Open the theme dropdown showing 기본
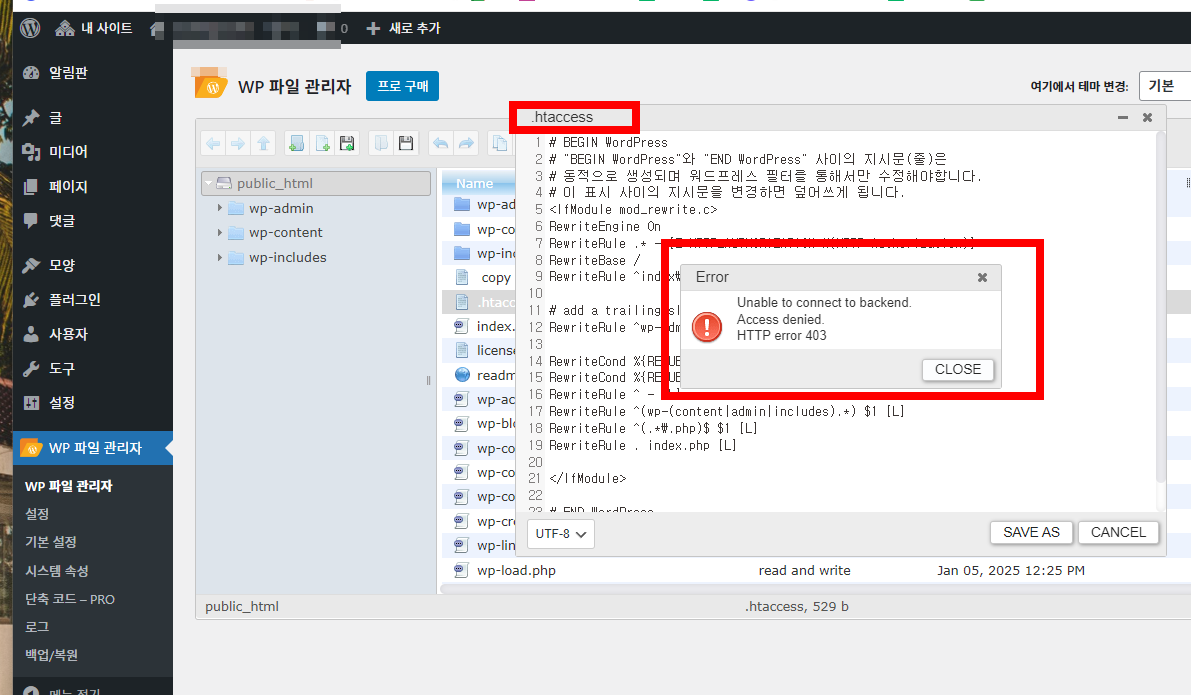Screen dimensions: 1191x695 1165,86
